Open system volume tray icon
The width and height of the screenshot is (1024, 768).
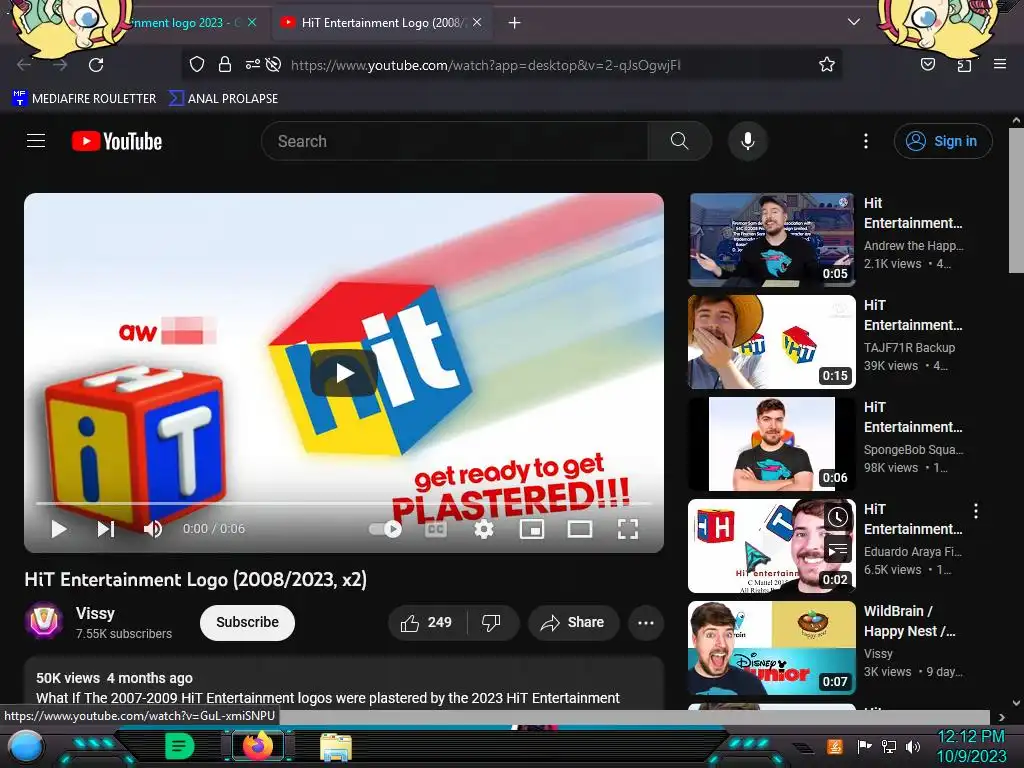pyautogui.click(x=913, y=746)
